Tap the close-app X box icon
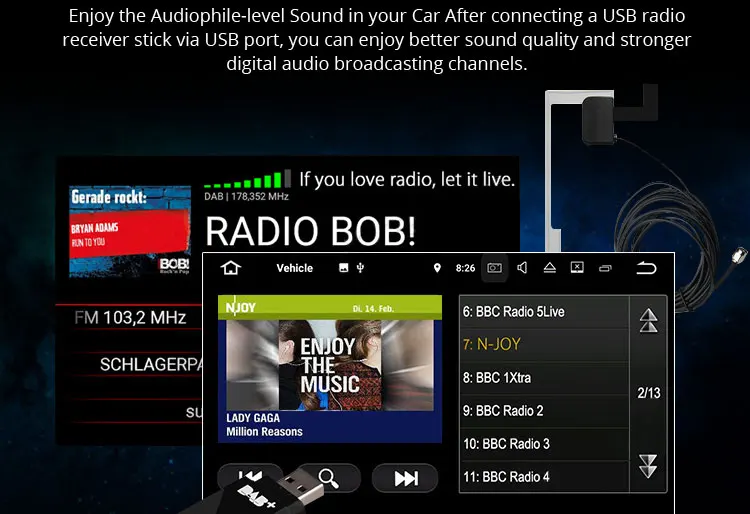 point(577,267)
